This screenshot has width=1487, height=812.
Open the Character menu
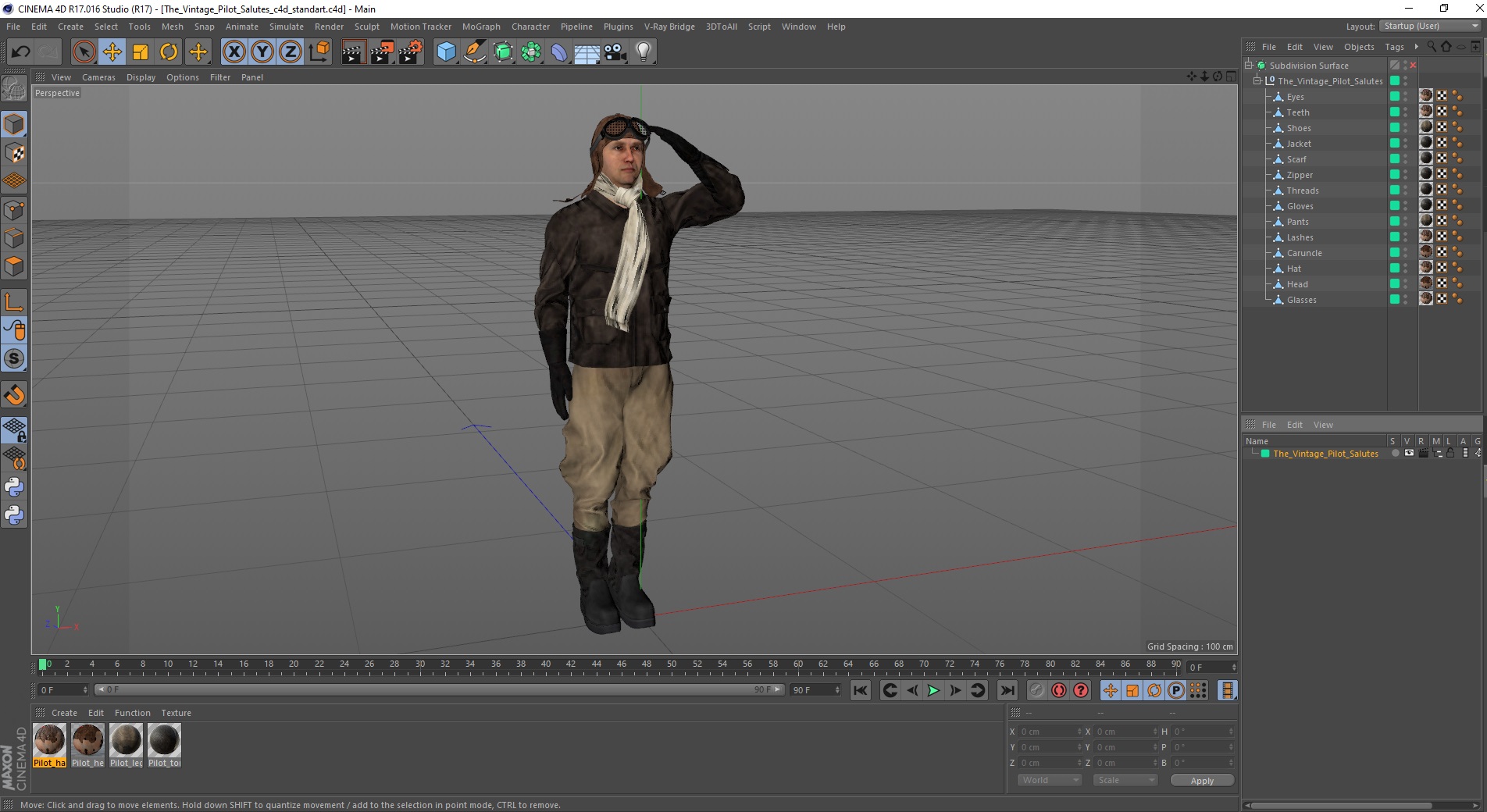point(530,27)
